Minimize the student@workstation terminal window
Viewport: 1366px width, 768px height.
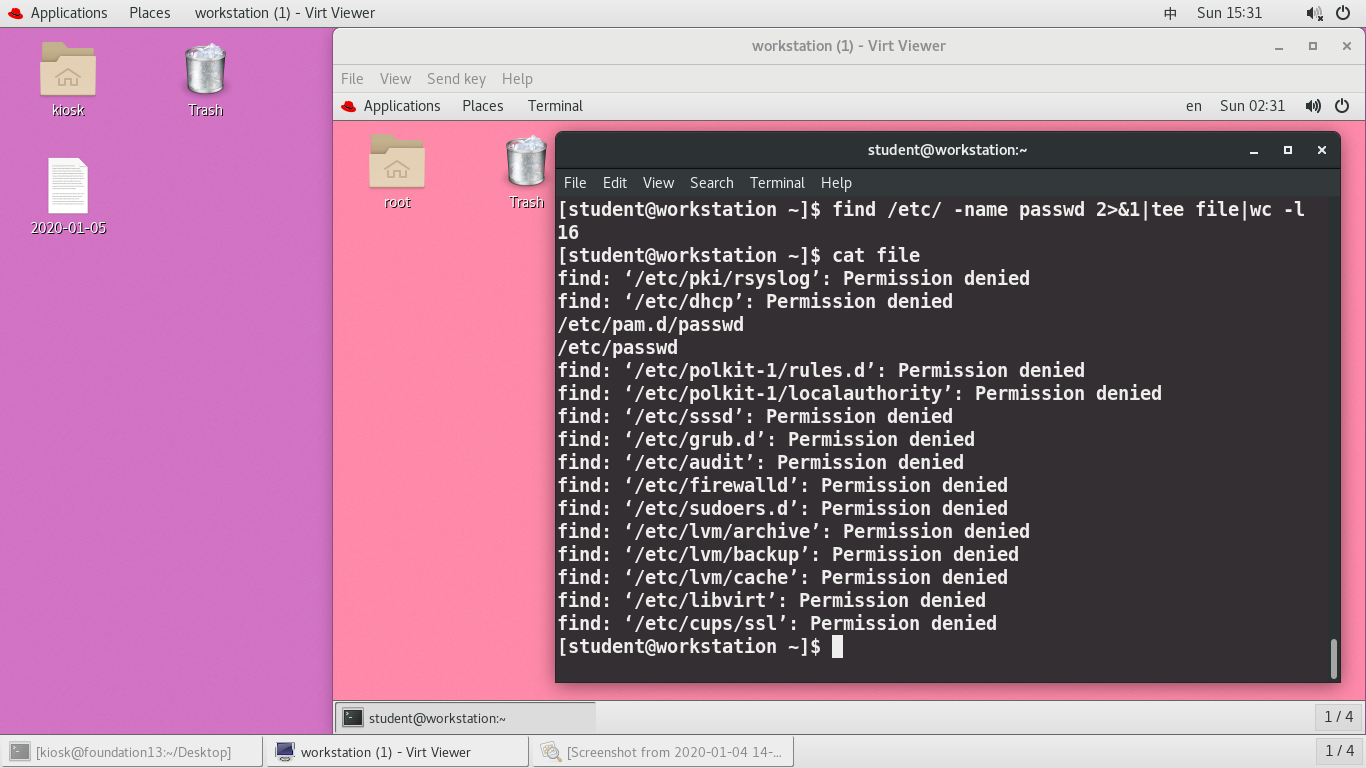1254,151
